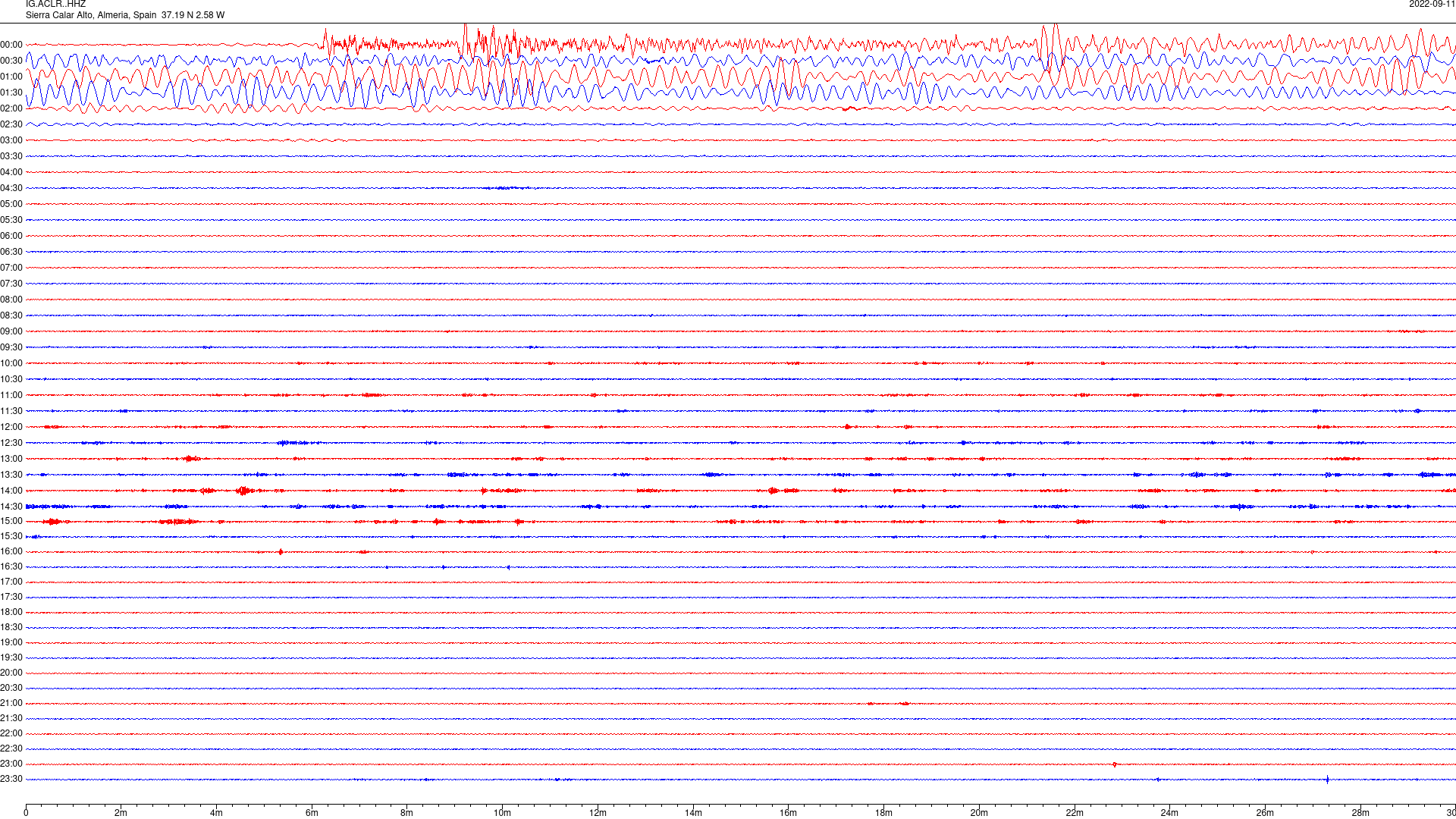The height and width of the screenshot is (819, 1456).
Task: Click the 16m tick on the time axis
Action: pos(789,813)
